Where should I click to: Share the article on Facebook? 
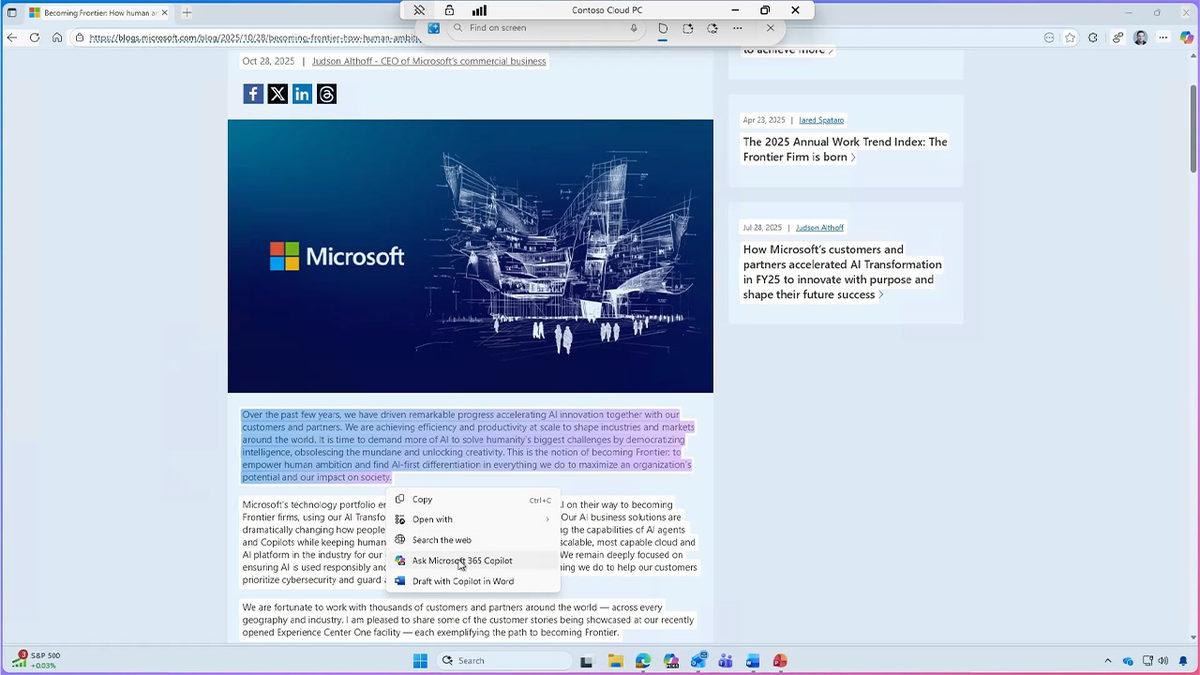253,93
